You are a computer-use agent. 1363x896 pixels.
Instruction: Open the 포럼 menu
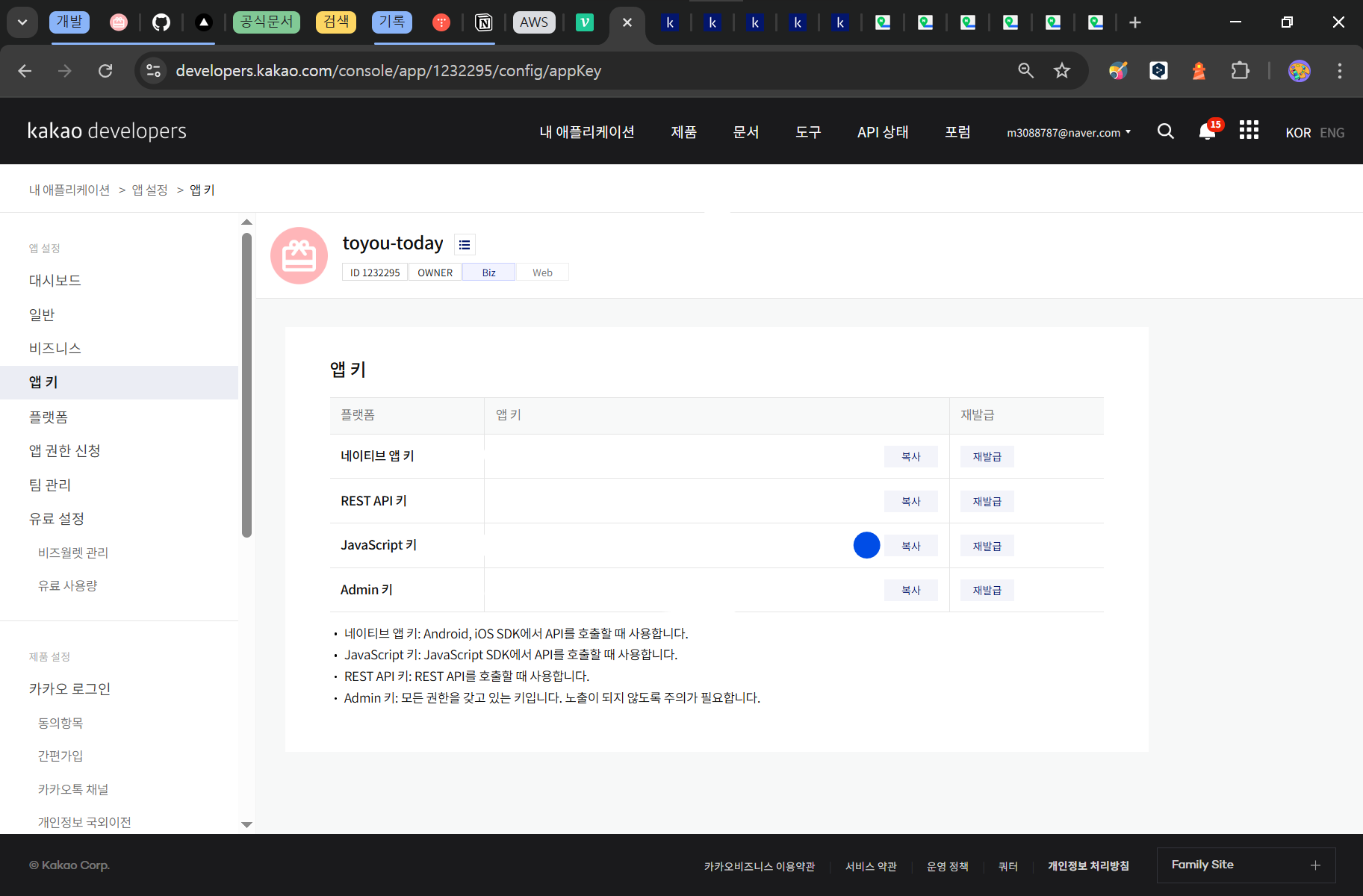click(957, 132)
